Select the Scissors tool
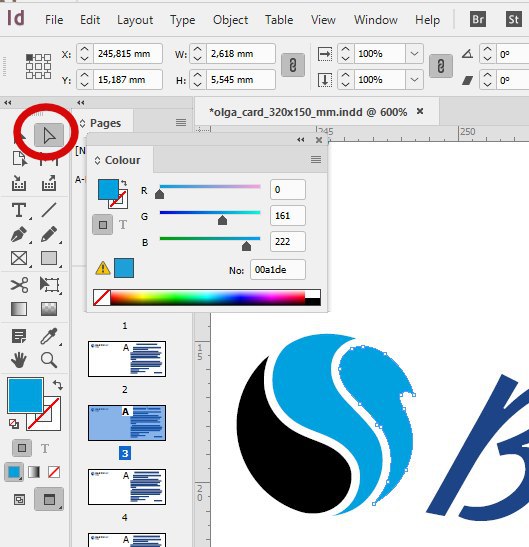 click(19, 285)
